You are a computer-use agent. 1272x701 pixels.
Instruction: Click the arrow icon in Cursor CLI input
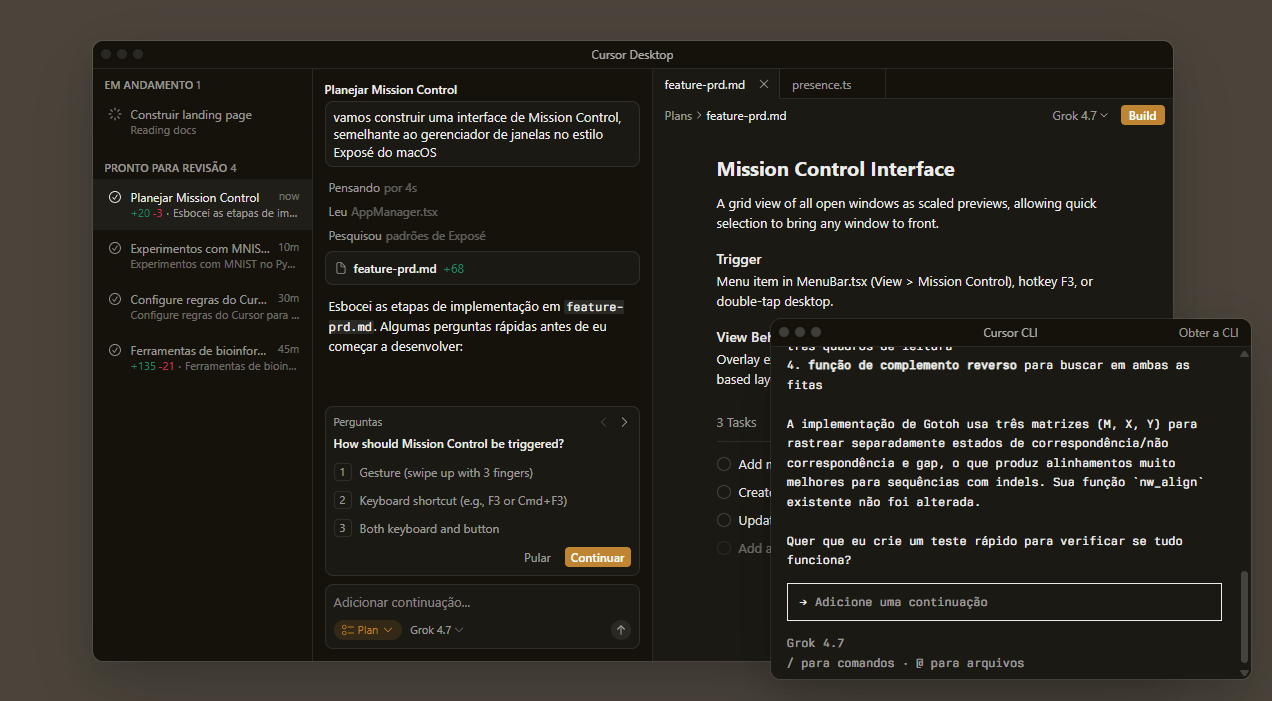coord(803,602)
